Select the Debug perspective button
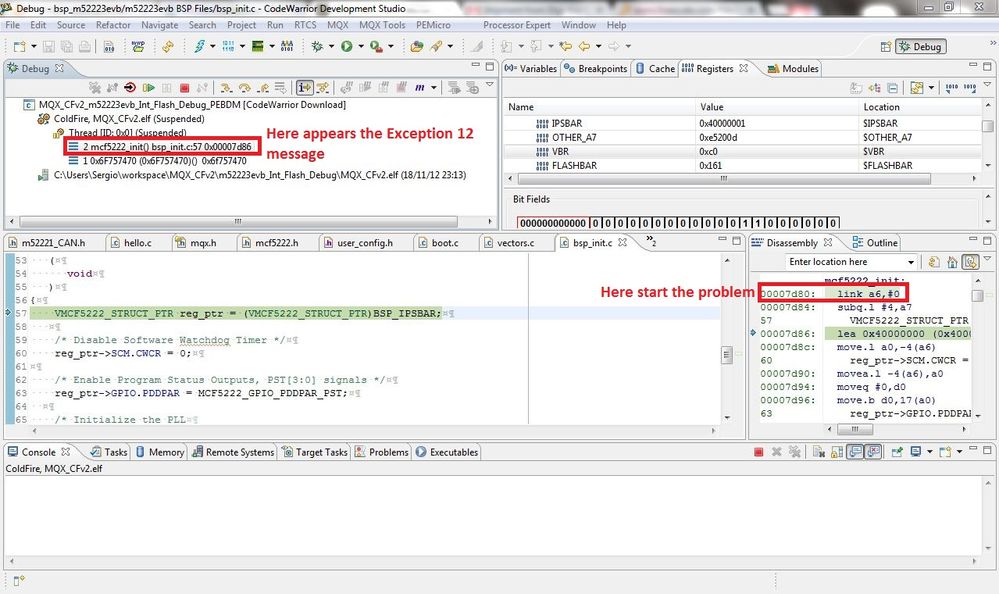 tap(921, 47)
